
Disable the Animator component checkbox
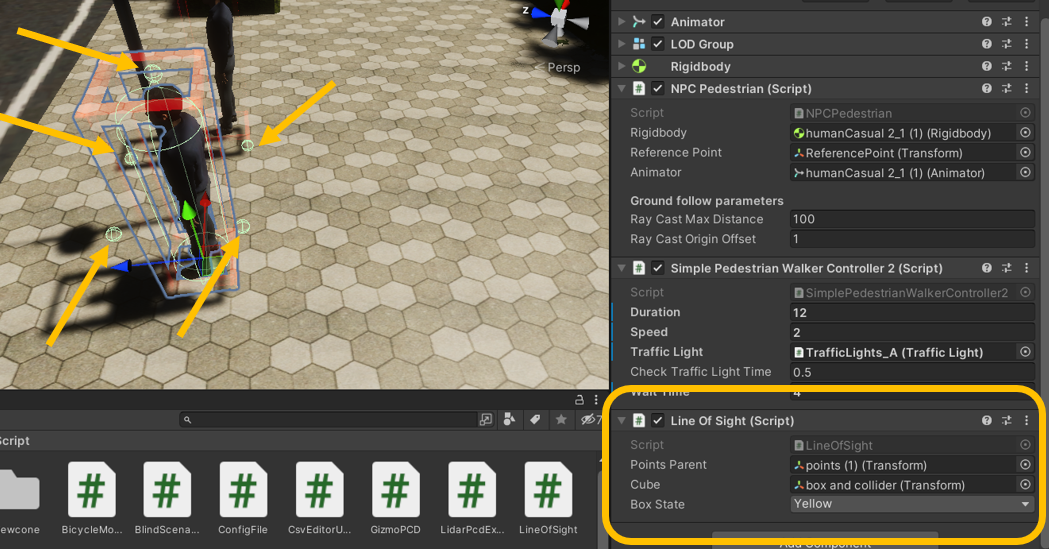click(x=658, y=22)
